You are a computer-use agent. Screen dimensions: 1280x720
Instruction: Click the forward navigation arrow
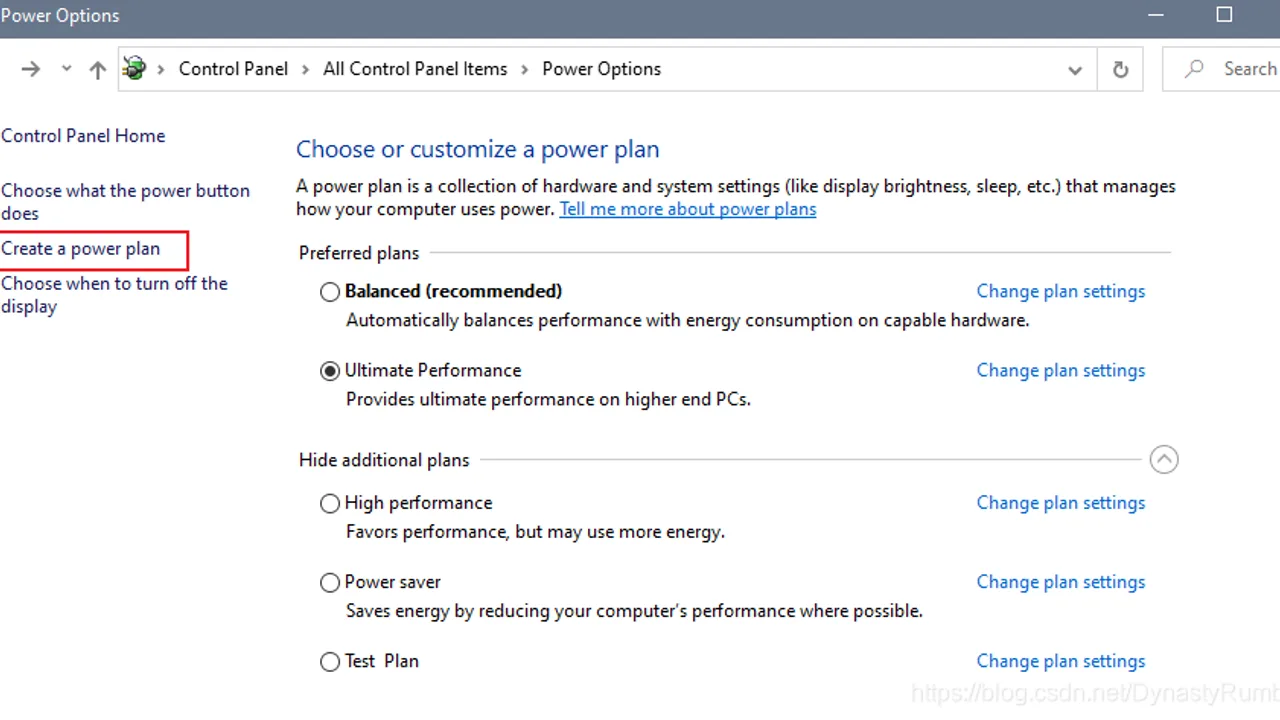point(31,69)
